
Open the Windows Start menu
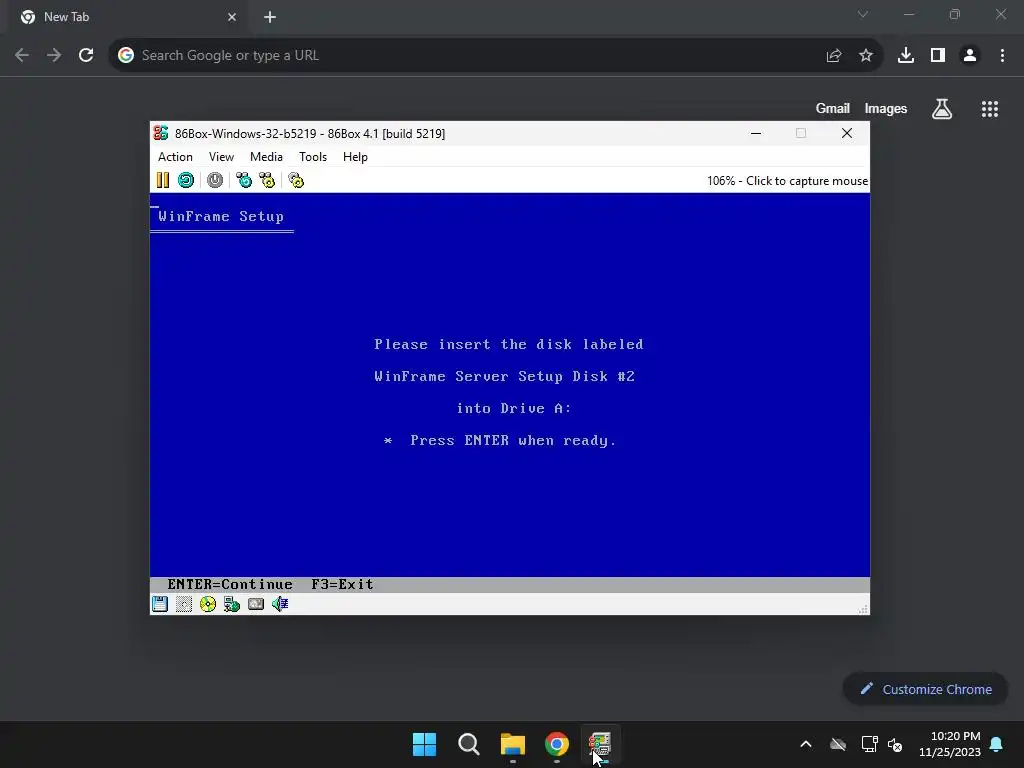coord(424,744)
